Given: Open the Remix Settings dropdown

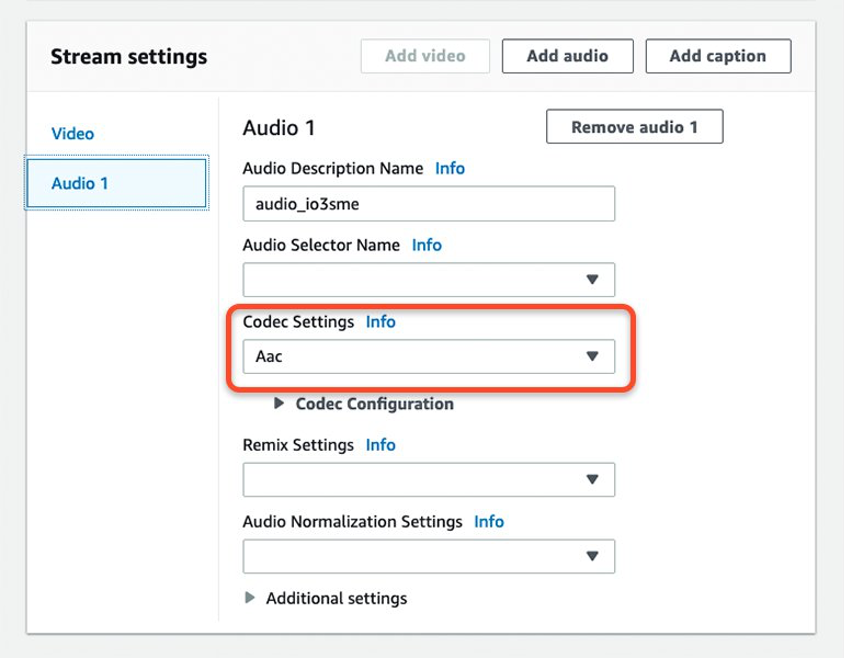Looking at the screenshot, I should (428, 480).
